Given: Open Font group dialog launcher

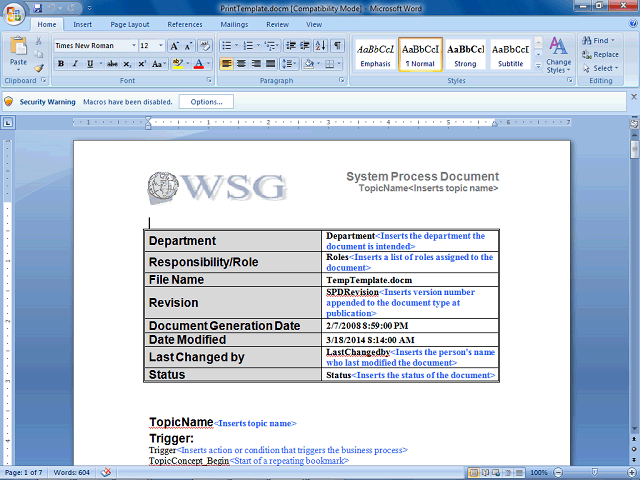Looking at the screenshot, I should pos(209,80).
